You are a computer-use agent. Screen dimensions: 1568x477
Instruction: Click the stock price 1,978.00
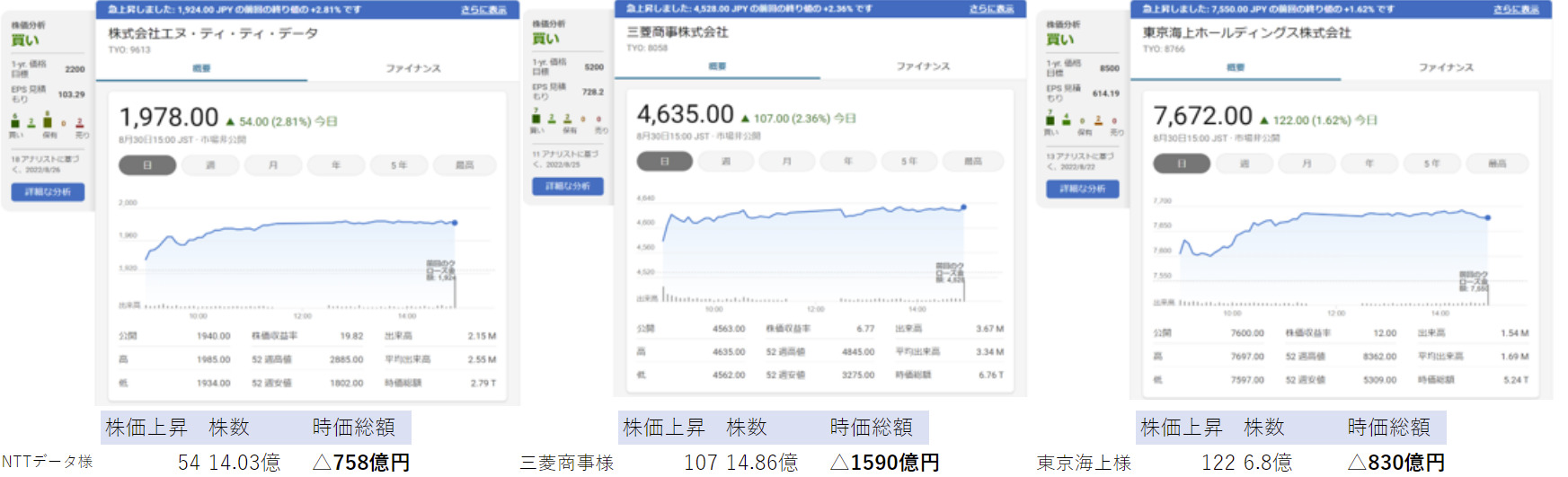pos(169,118)
